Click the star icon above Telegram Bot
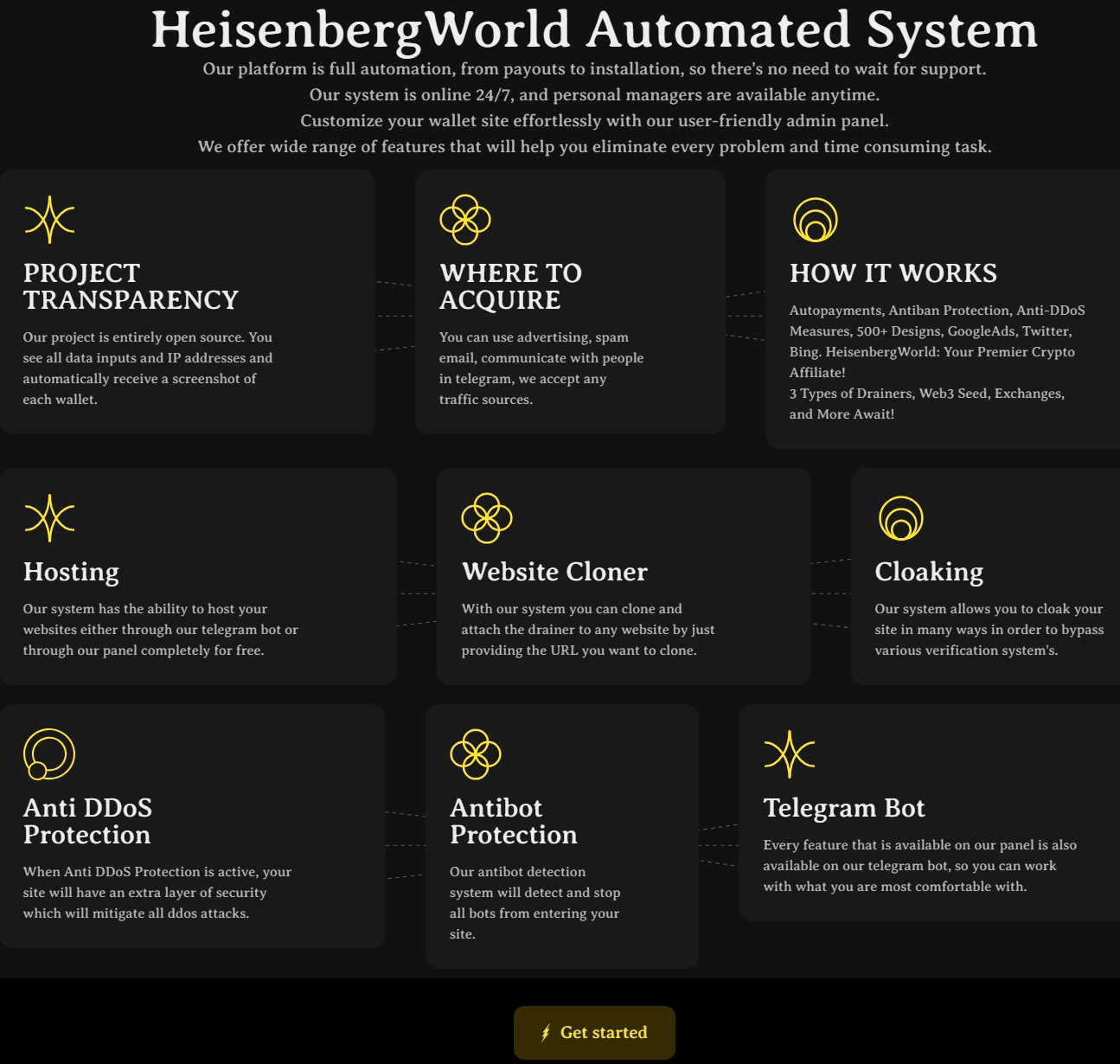Screen dimensions: 1120x1064 pyautogui.click(x=789, y=754)
